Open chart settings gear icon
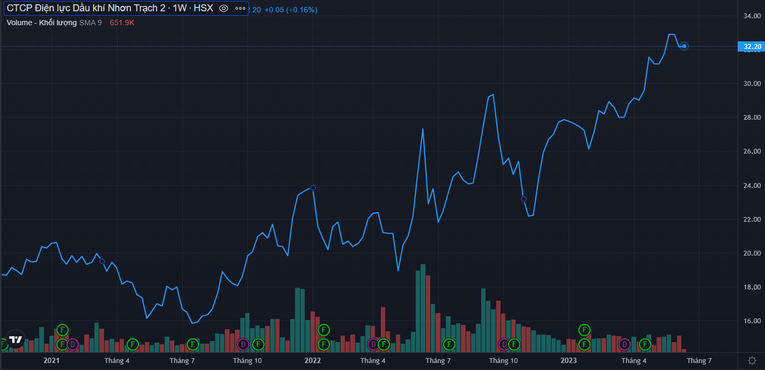This screenshot has height=370, width=765. [x=752, y=361]
